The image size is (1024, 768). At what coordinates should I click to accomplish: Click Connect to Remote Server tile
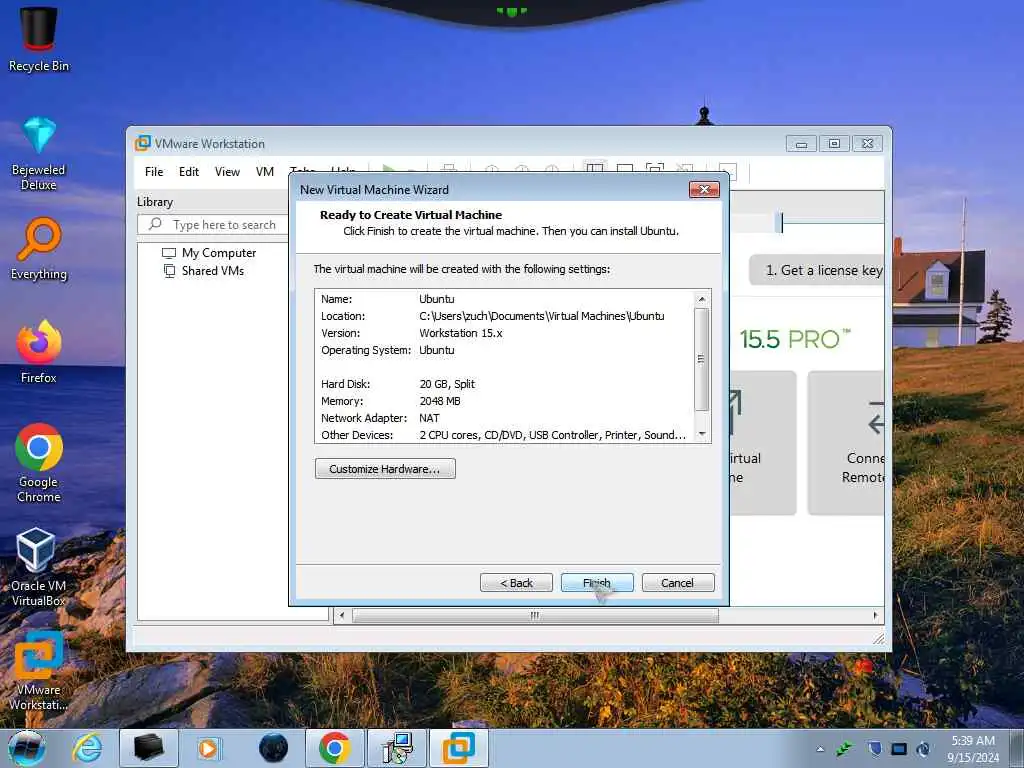coord(846,443)
